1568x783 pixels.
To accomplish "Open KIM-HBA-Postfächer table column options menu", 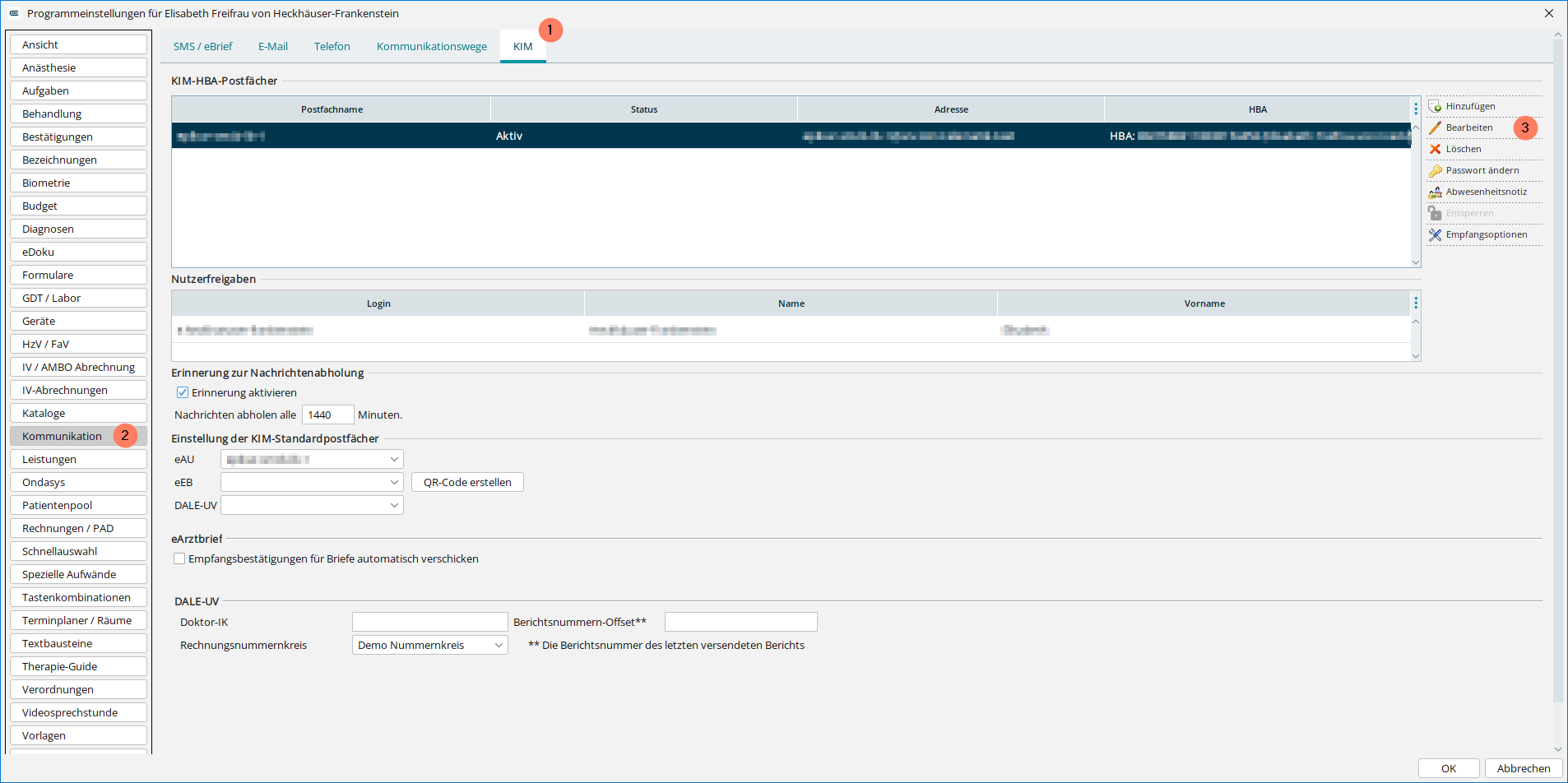I will (x=1416, y=109).
